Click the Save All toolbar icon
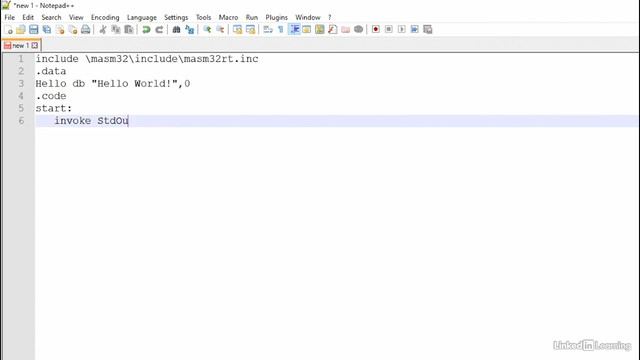This screenshot has width=640, height=360. [47, 29]
